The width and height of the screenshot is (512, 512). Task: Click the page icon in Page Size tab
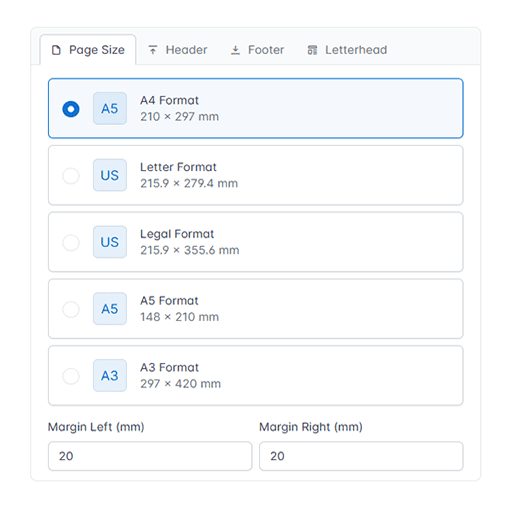tap(56, 50)
